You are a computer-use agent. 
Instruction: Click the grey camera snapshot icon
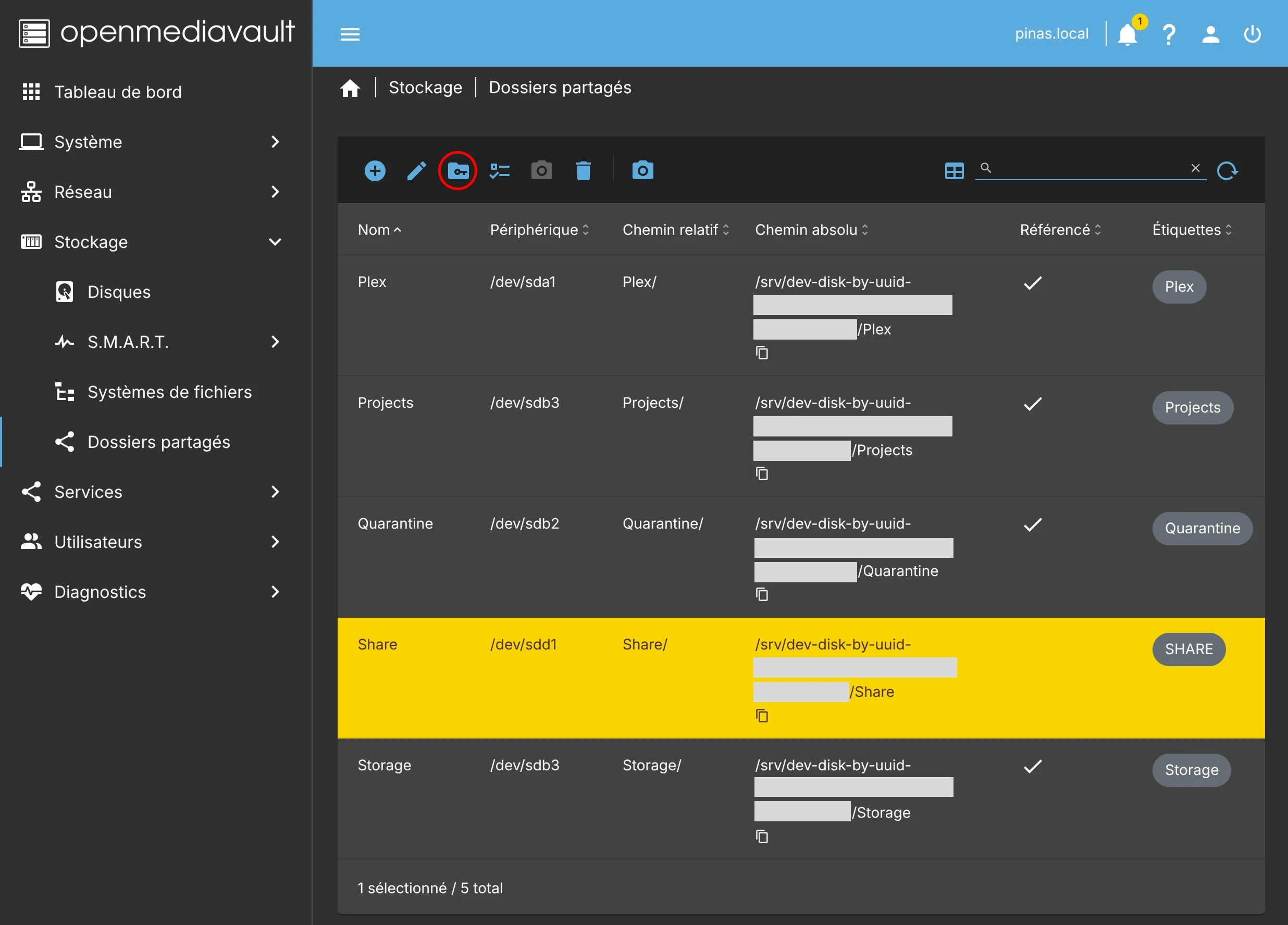542,170
